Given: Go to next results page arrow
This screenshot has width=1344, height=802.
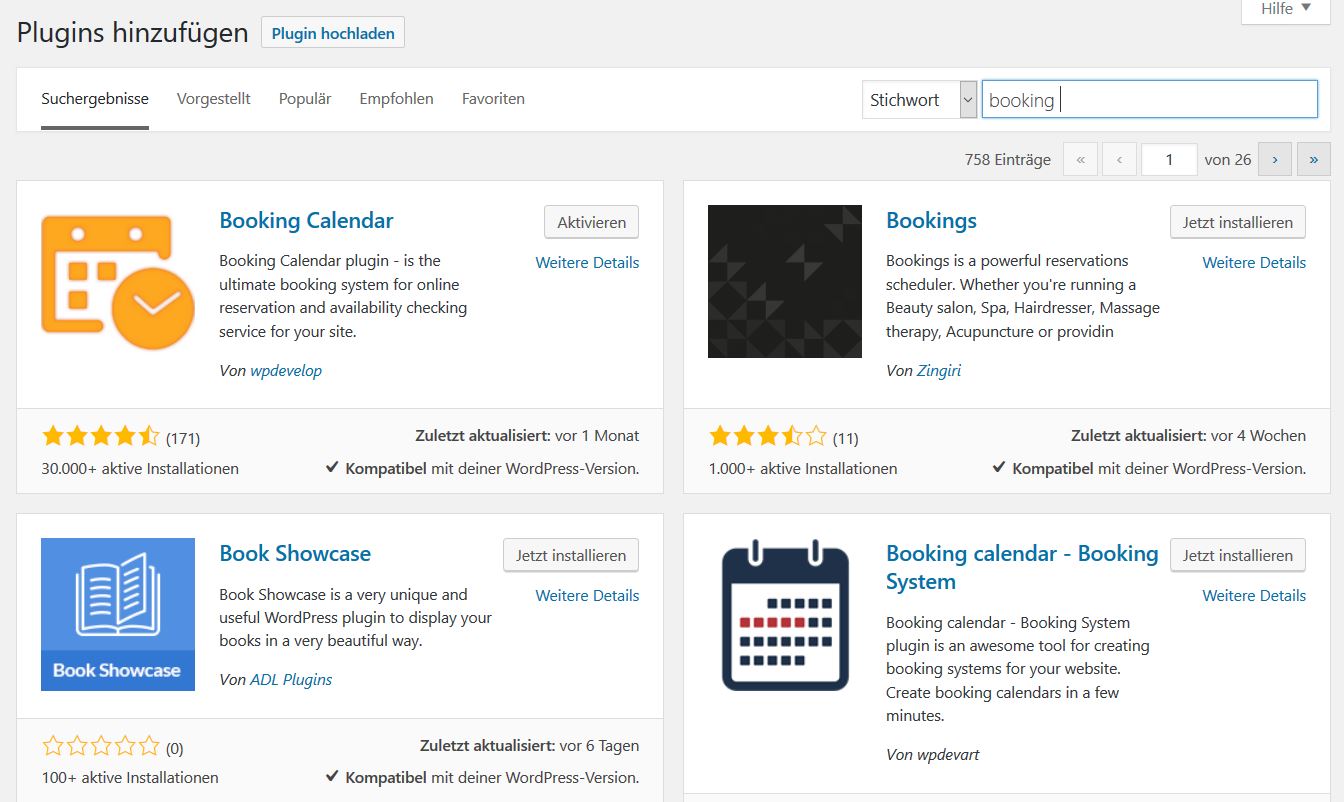Looking at the screenshot, I should point(1275,159).
